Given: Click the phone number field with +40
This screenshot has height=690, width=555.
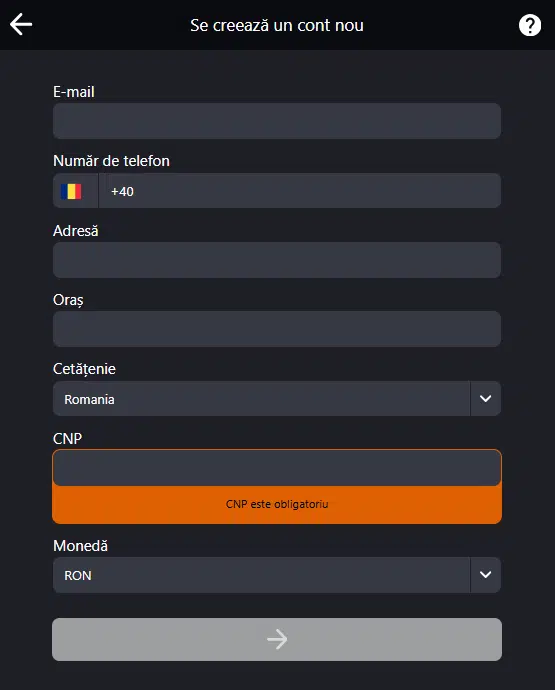Looking at the screenshot, I should (300, 191).
